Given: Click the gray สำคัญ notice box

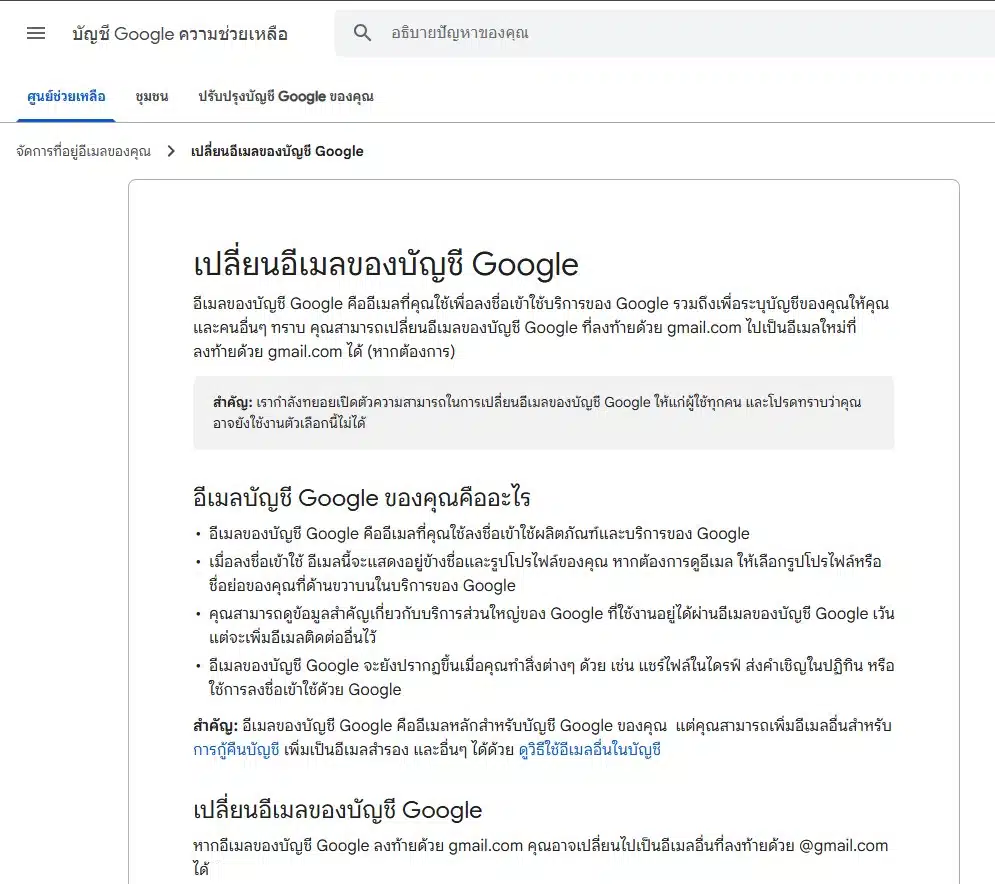Looking at the screenshot, I should coord(544,414).
